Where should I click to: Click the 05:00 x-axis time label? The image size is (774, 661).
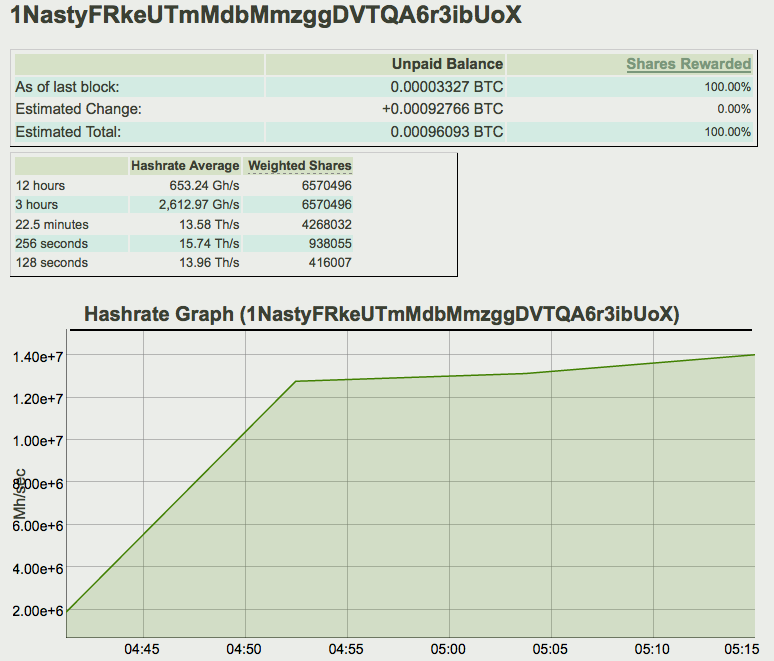448,649
